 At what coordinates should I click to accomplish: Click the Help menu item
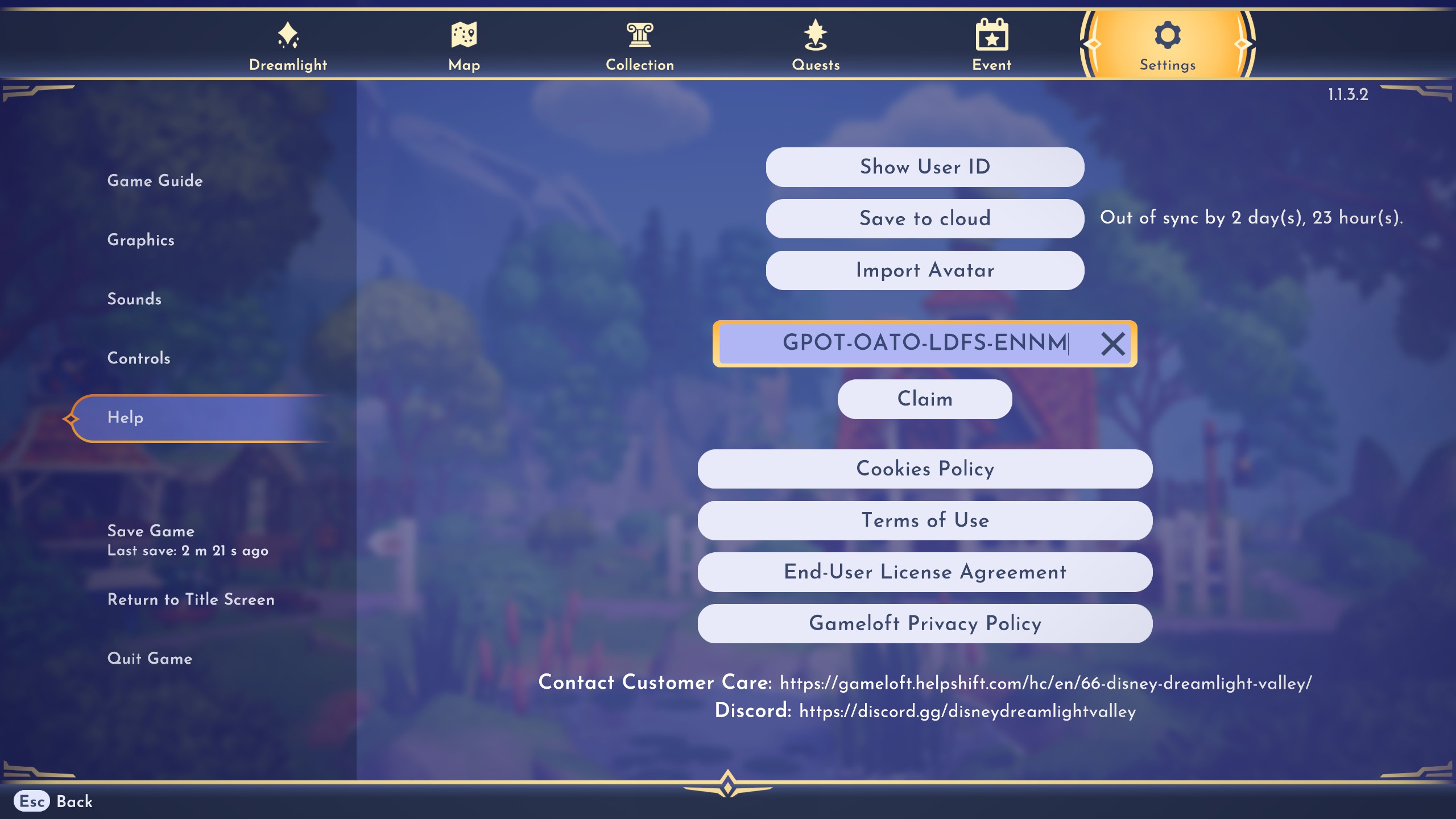tap(125, 418)
